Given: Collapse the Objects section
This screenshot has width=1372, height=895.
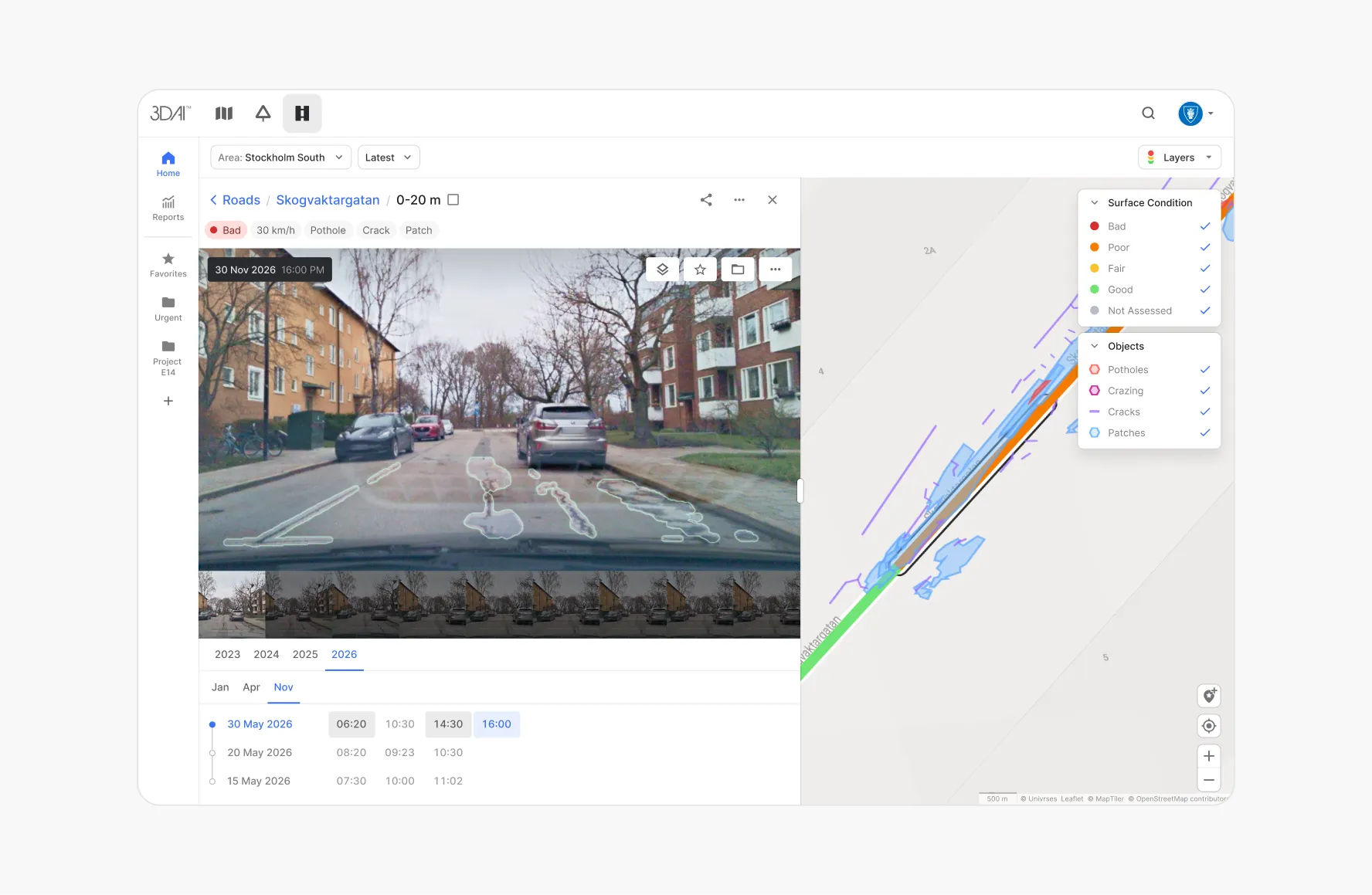Looking at the screenshot, I should [1095, 347].
